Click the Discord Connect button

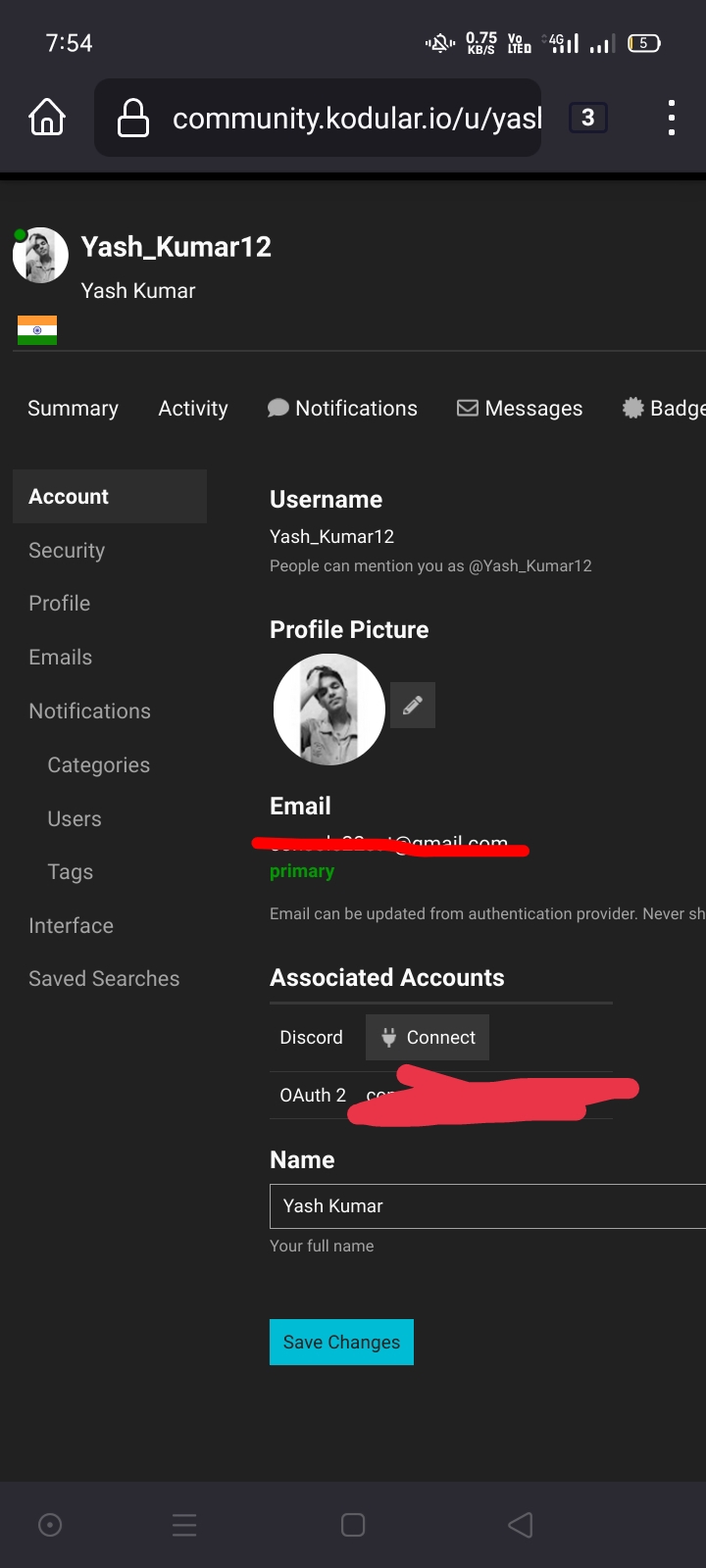pos(428,1038)
